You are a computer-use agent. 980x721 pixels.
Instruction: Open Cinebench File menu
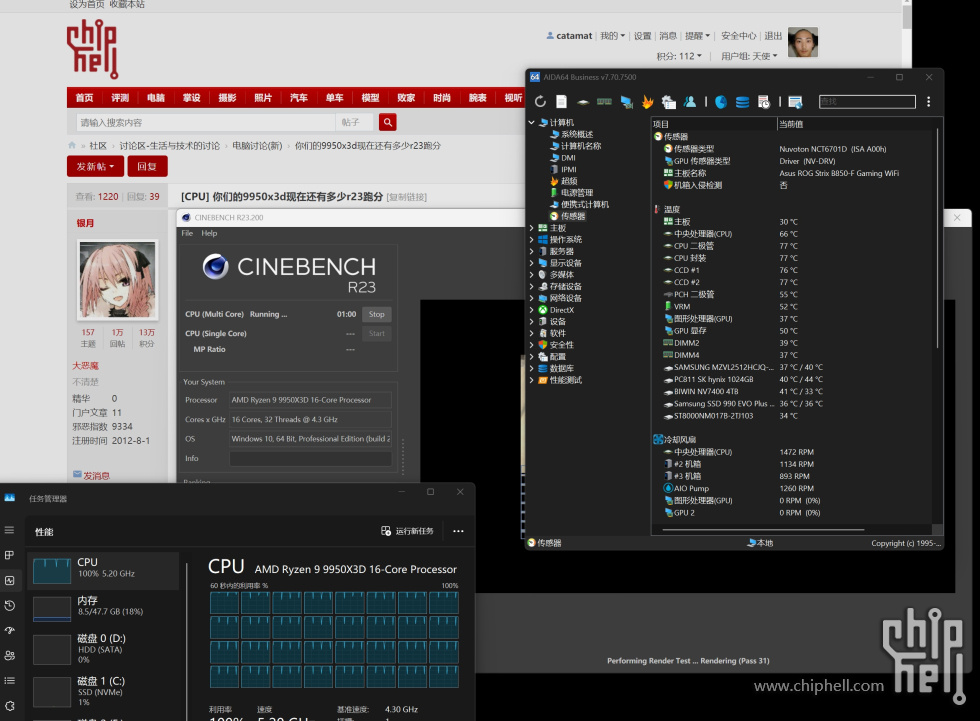pyautogui.click(x=187, y=233)
